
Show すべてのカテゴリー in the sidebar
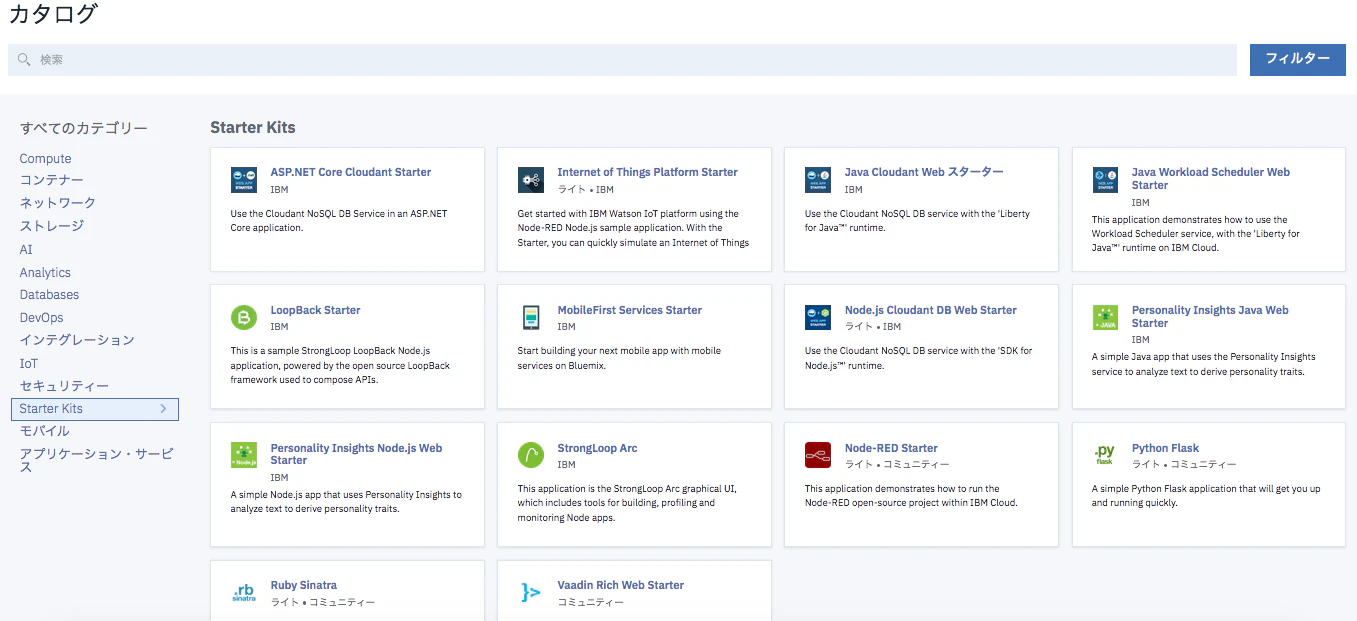coord(84,128)
